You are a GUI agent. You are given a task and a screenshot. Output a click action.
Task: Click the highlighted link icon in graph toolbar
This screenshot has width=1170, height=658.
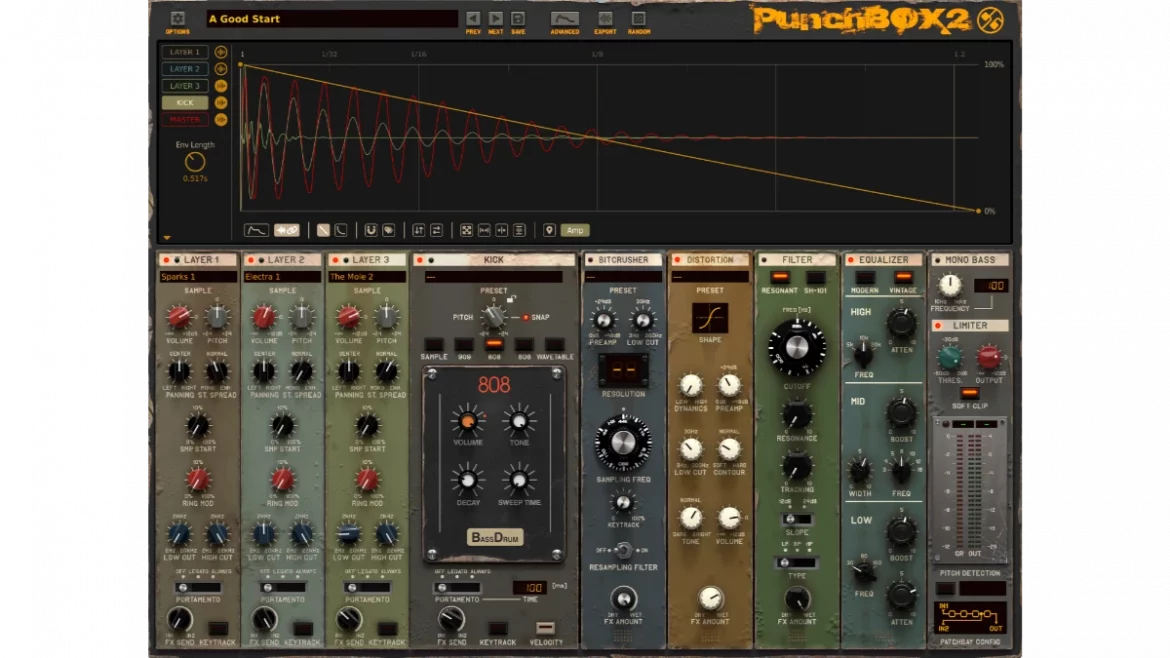287,231
